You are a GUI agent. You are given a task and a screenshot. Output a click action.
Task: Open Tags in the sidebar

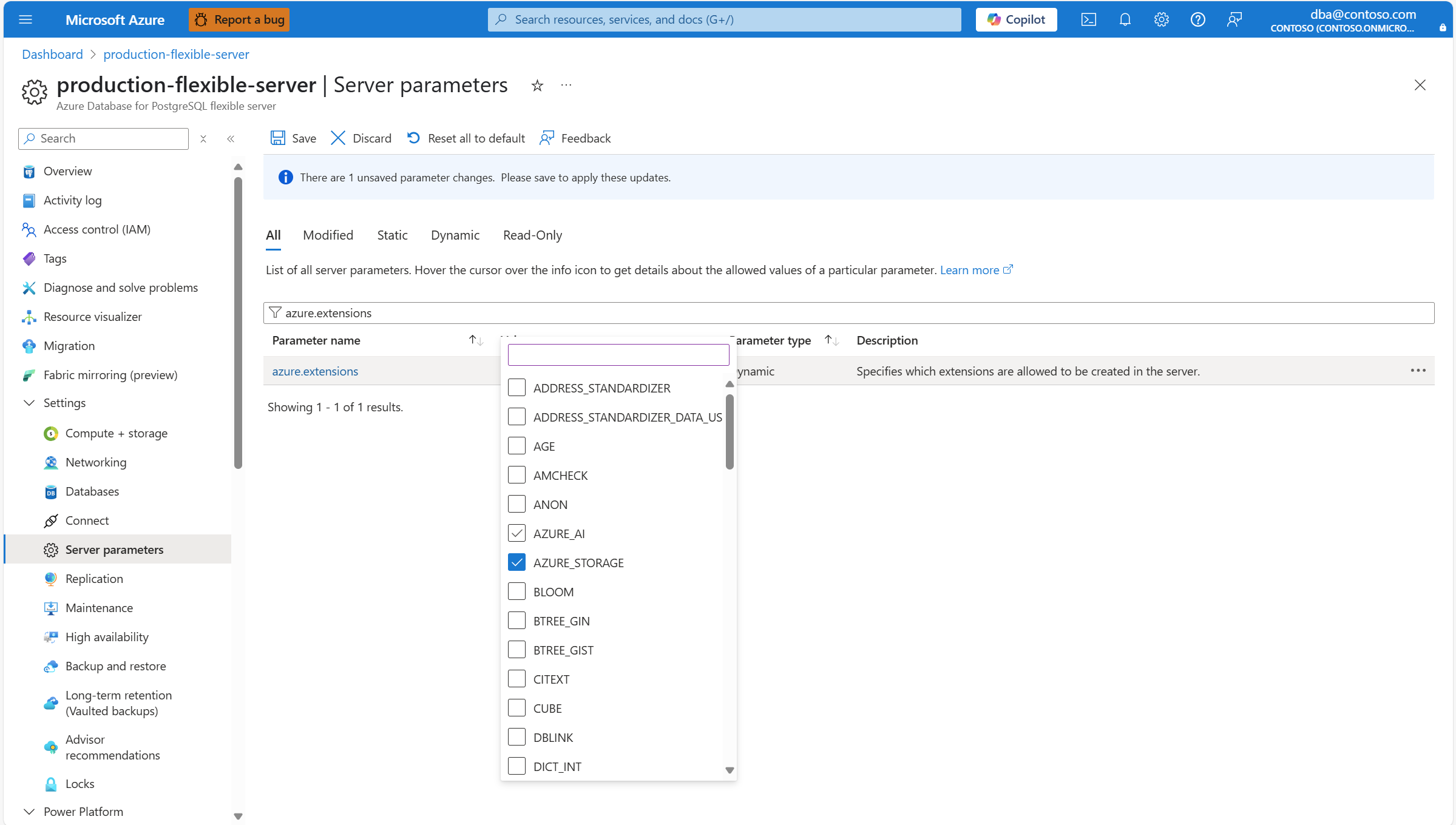(x=55, y=258)
